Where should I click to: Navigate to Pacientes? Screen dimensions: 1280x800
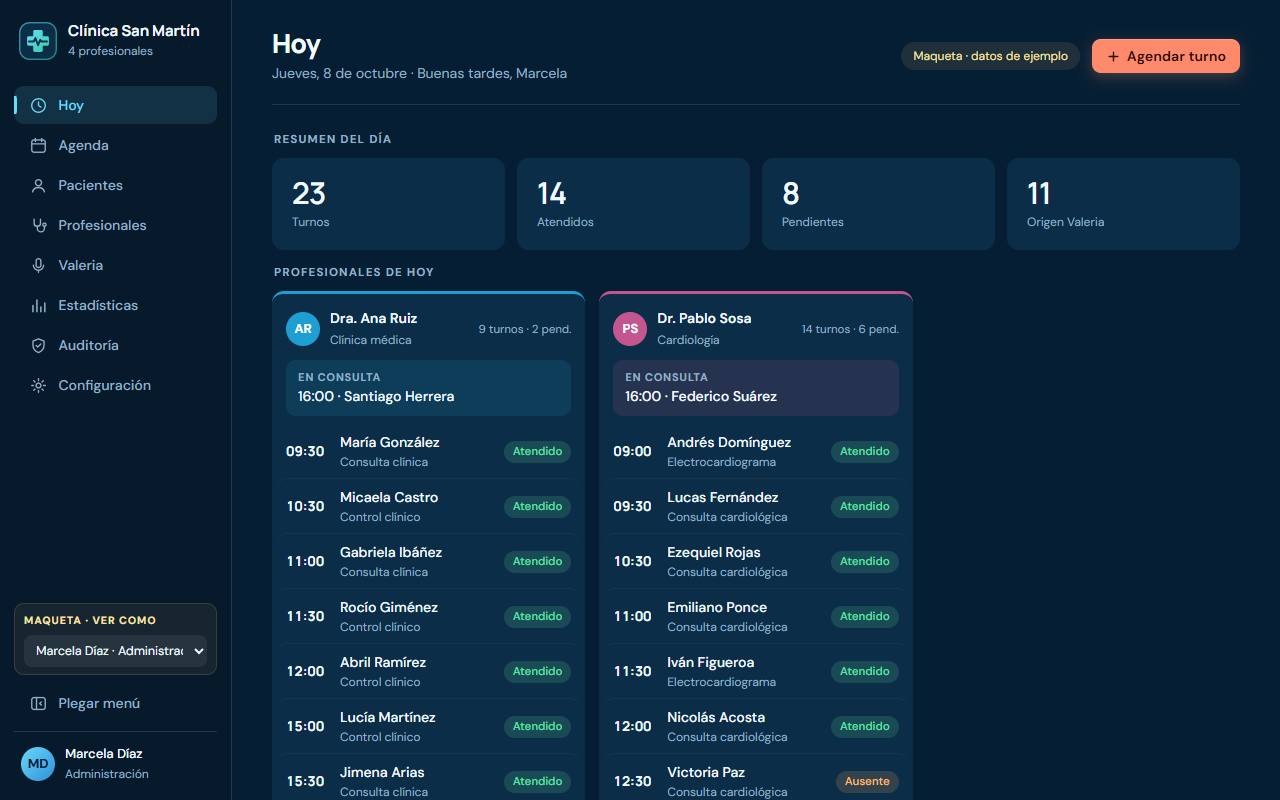pyautogui.click(x=115, y=185)
